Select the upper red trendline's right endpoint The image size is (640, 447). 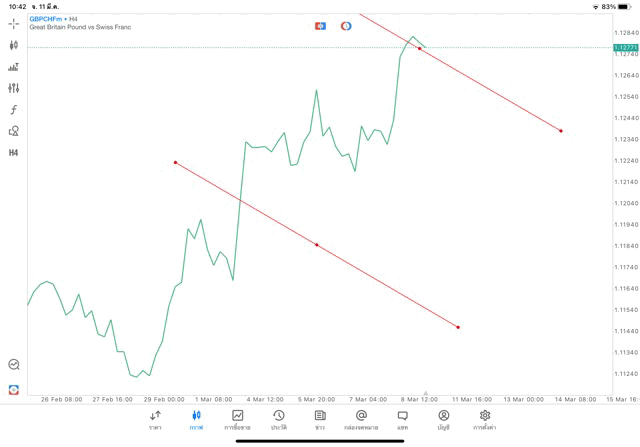click(x=561, y=131)
